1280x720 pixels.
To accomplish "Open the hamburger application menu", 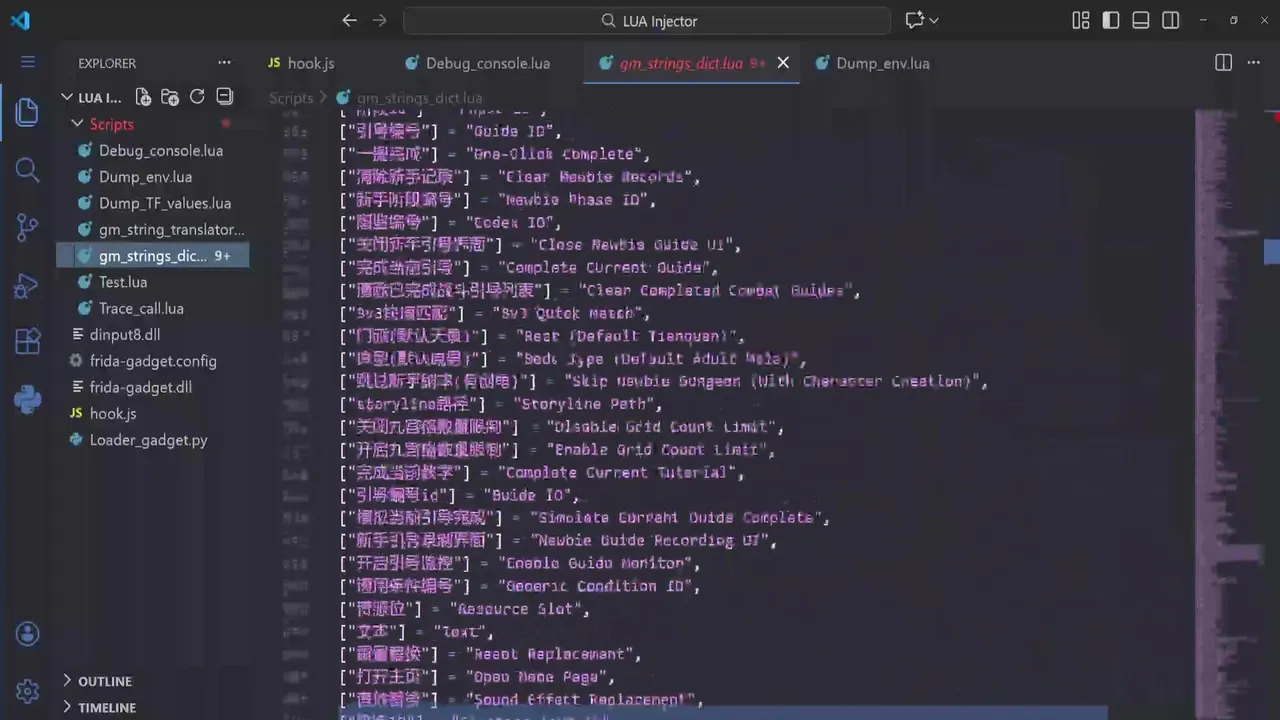I will tap(27, 62).
